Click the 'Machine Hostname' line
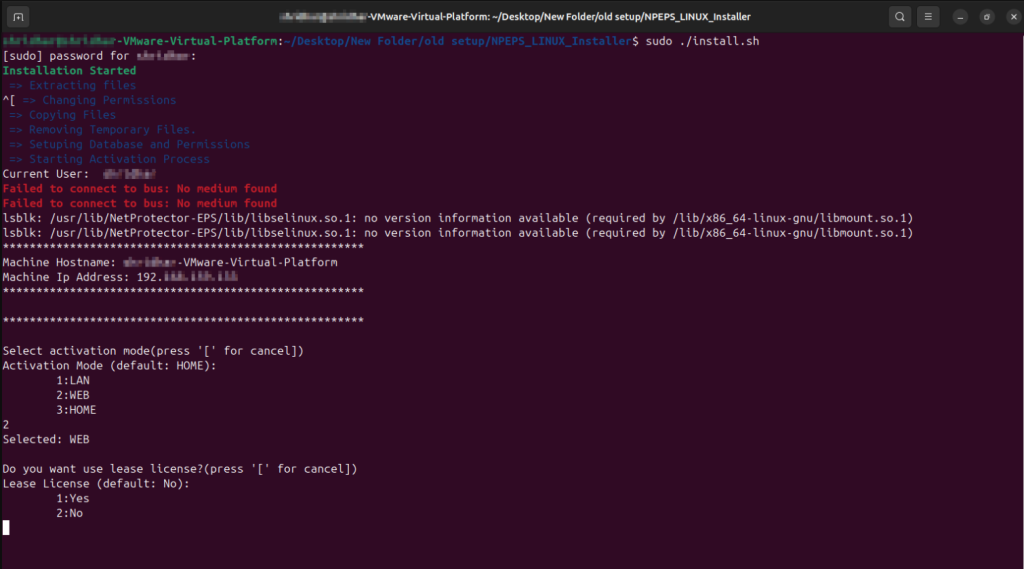The width and height of the screenshot is (1024, 569). click(x=170, y=262)
